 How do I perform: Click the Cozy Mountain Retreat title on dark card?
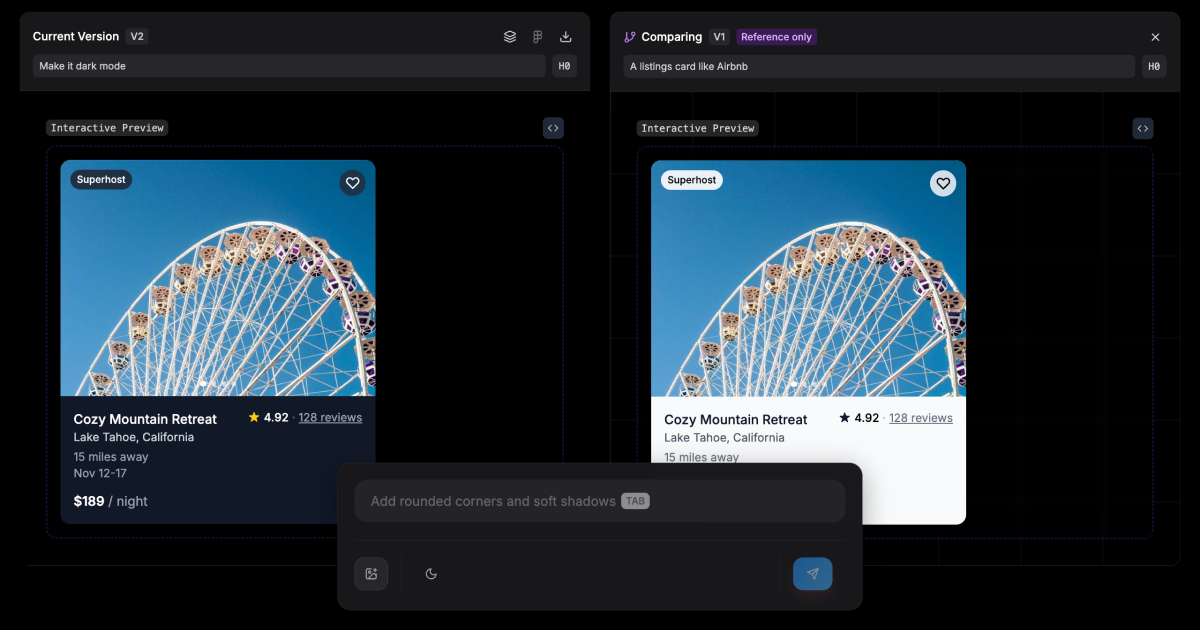145,419
